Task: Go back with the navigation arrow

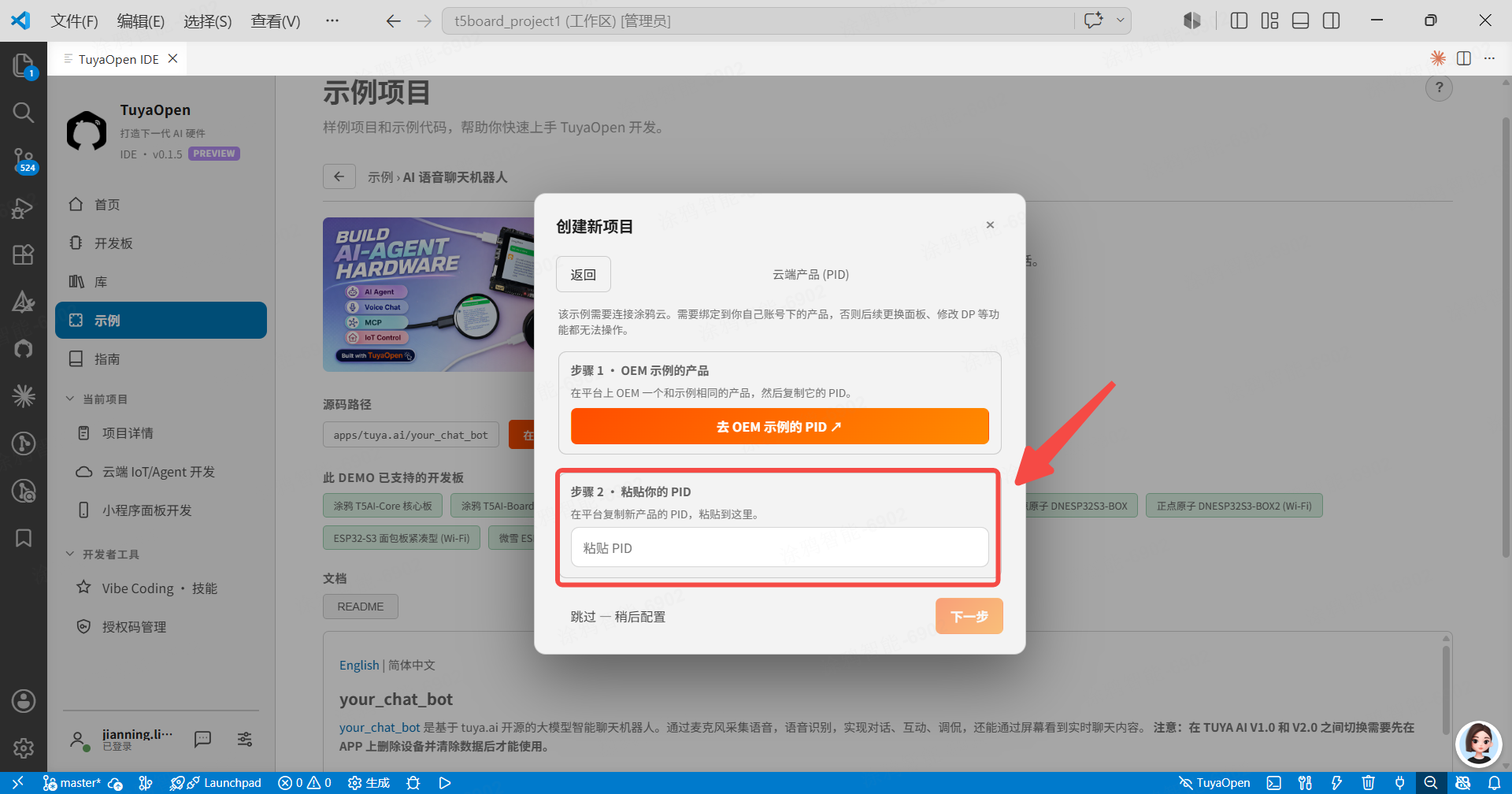Action: tap(393, 21)
